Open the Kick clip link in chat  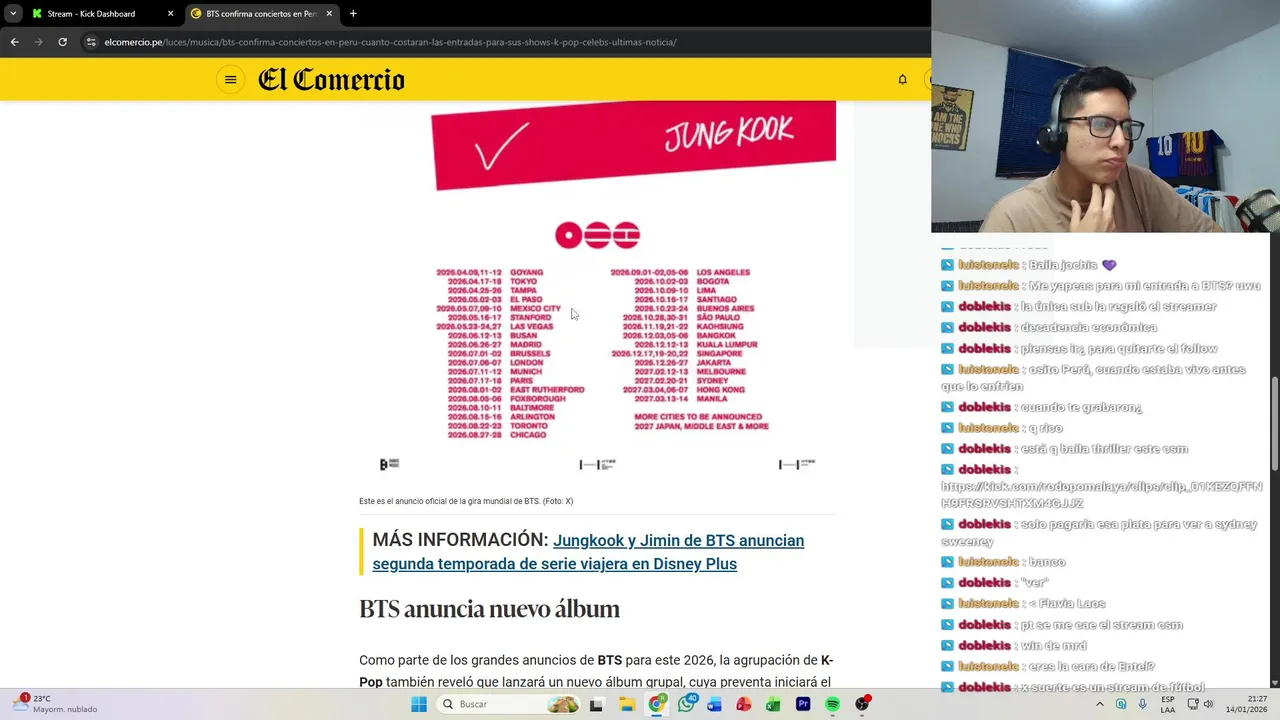[1101, 495]
